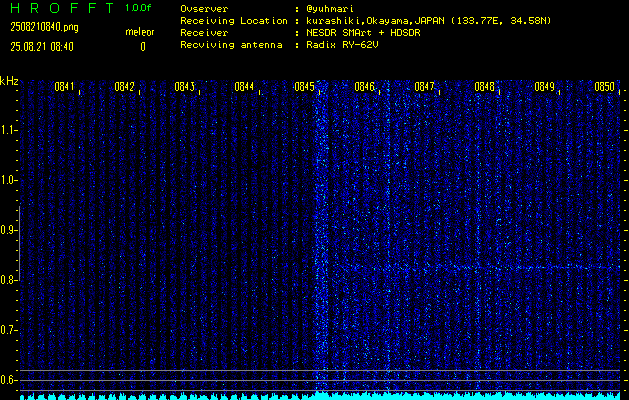This screenshot has width=629, height=400.
Task: Click the 0844 time marker
Action: tap(244, 87)
